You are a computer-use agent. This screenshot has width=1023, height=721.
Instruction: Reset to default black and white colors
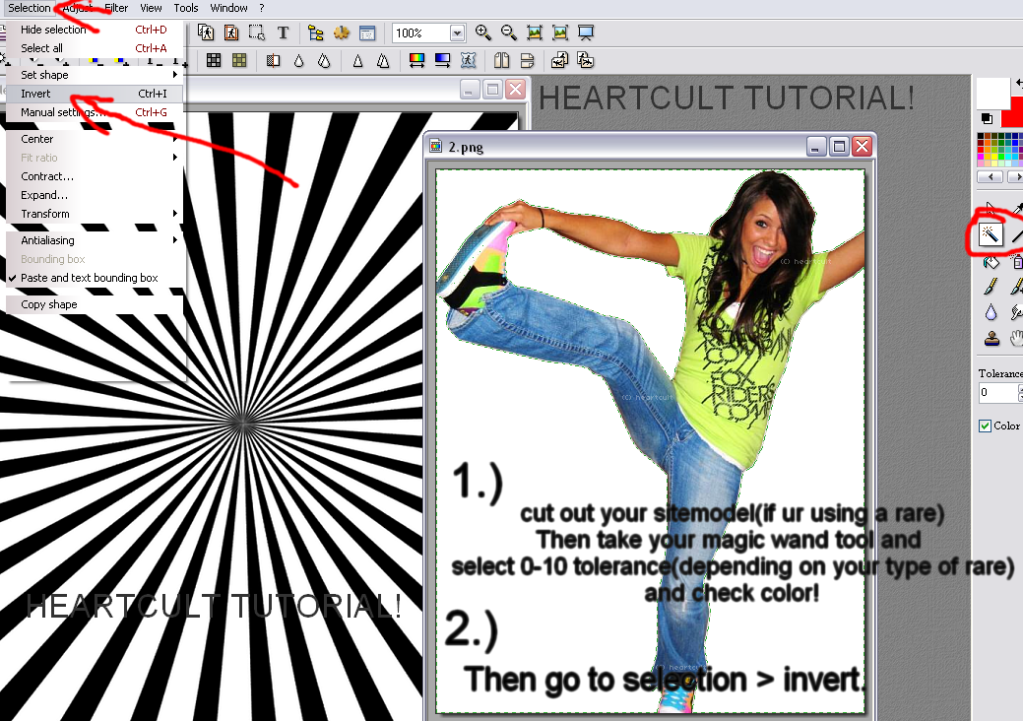[x=986, y=118]
